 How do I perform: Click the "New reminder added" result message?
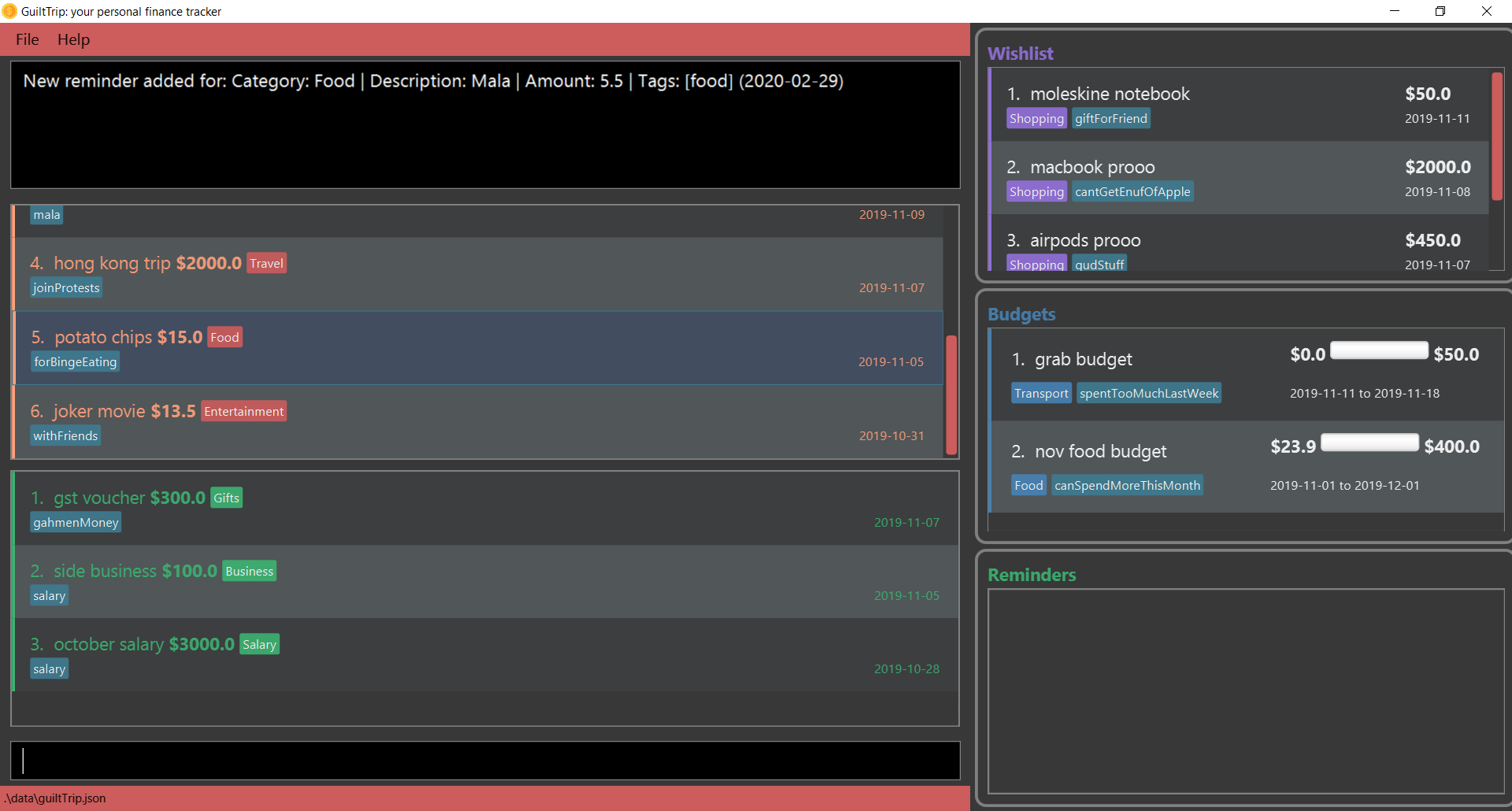pyautogui.click(x=433, y=81)
